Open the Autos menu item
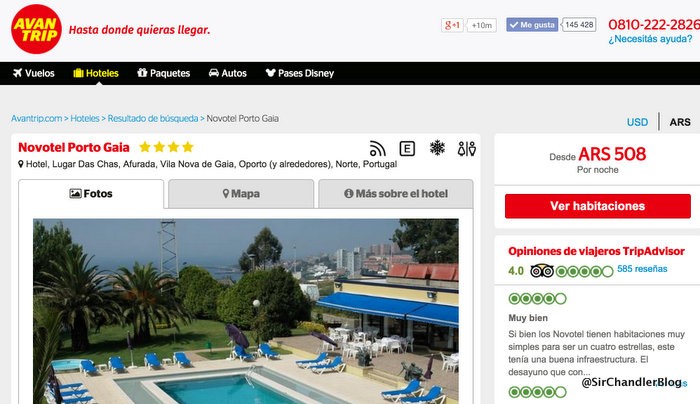The width and height of the screenshot is (700, 404). [228, 73]
